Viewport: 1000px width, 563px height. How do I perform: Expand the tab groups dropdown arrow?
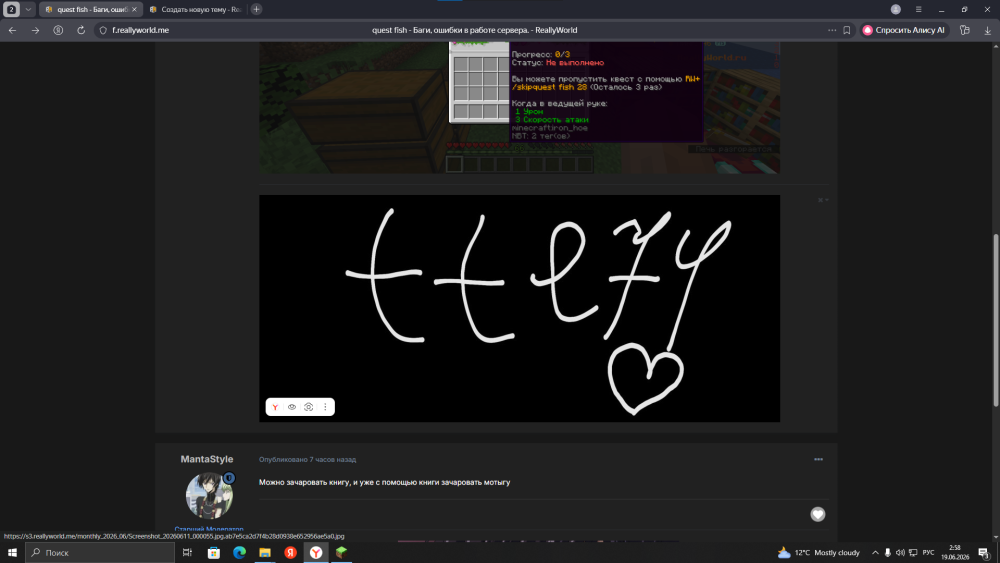(28, 10)
